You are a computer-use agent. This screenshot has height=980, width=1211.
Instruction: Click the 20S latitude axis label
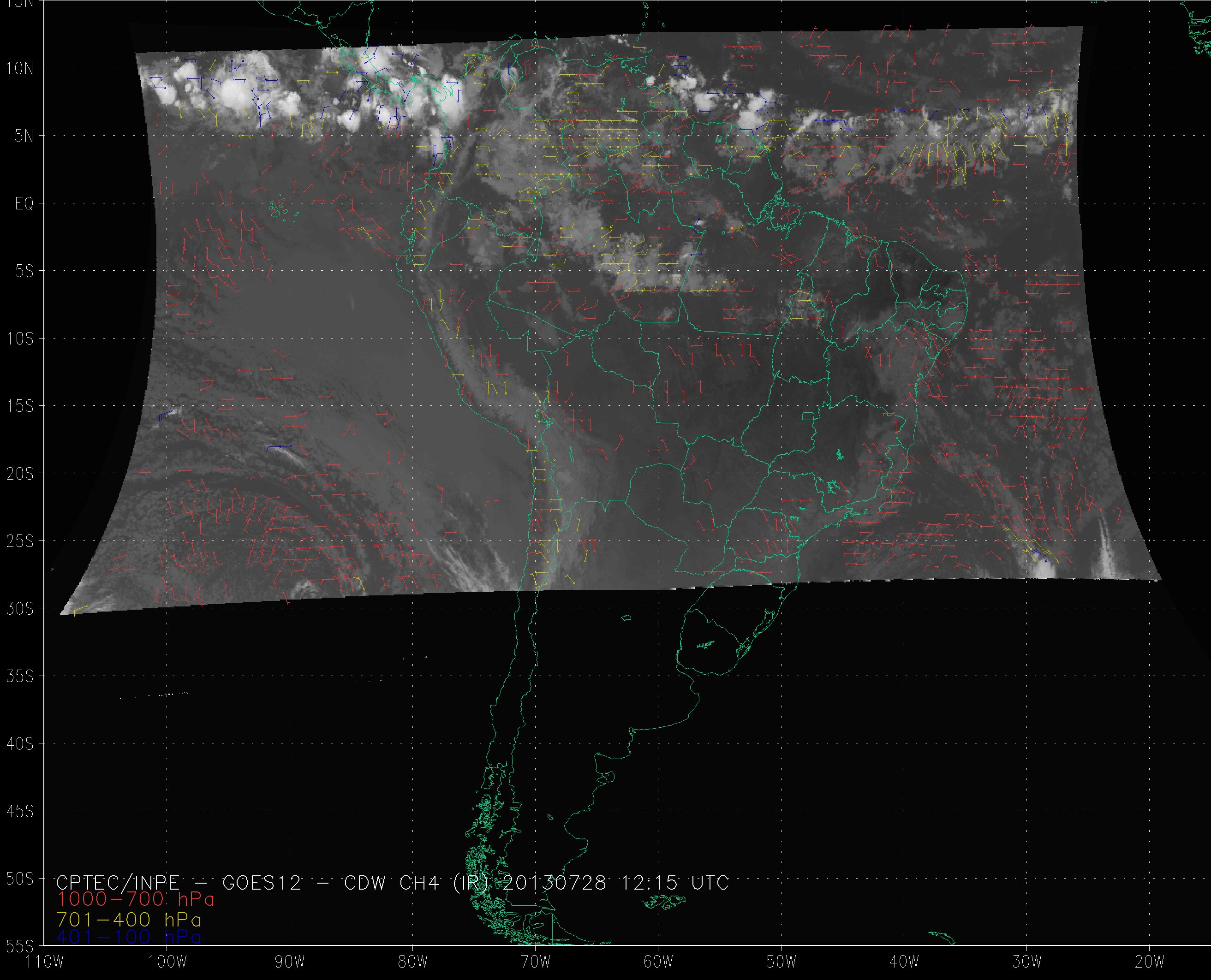coord(20,474)
